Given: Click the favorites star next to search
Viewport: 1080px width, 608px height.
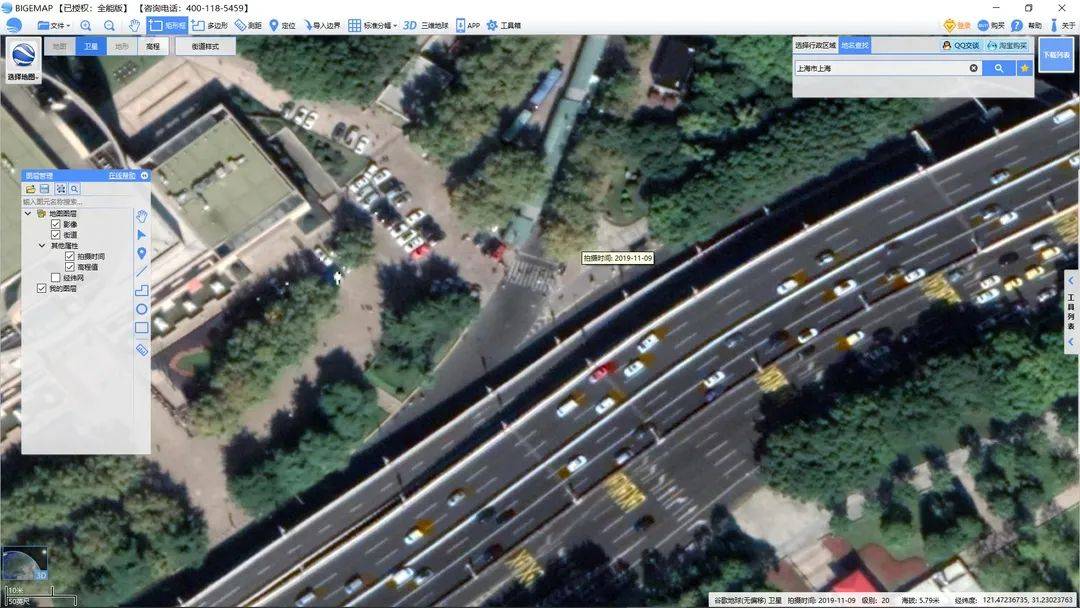Looking at the screenshot, I should [1024, 68].
